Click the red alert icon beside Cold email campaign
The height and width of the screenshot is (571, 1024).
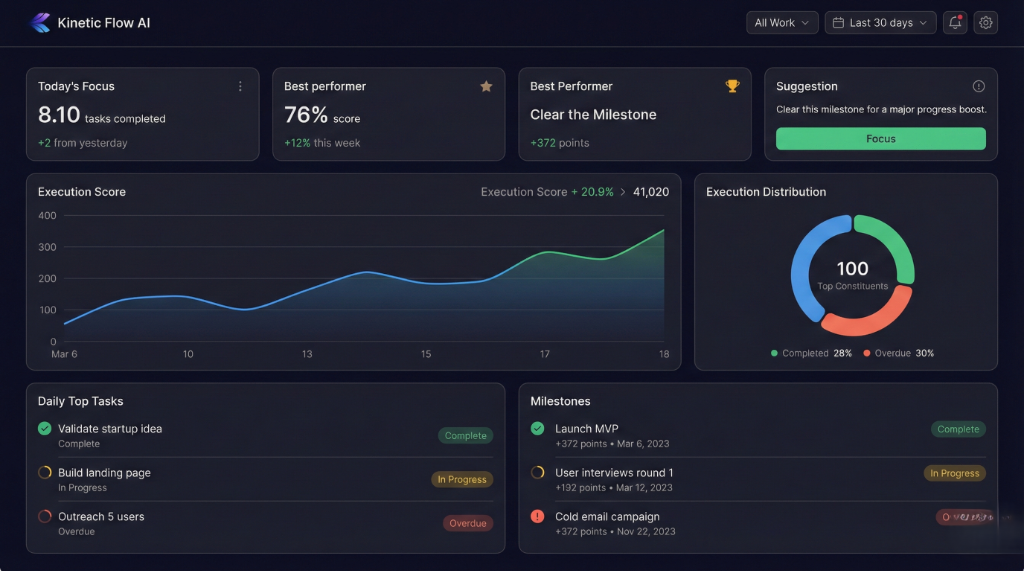coord(538,517)
